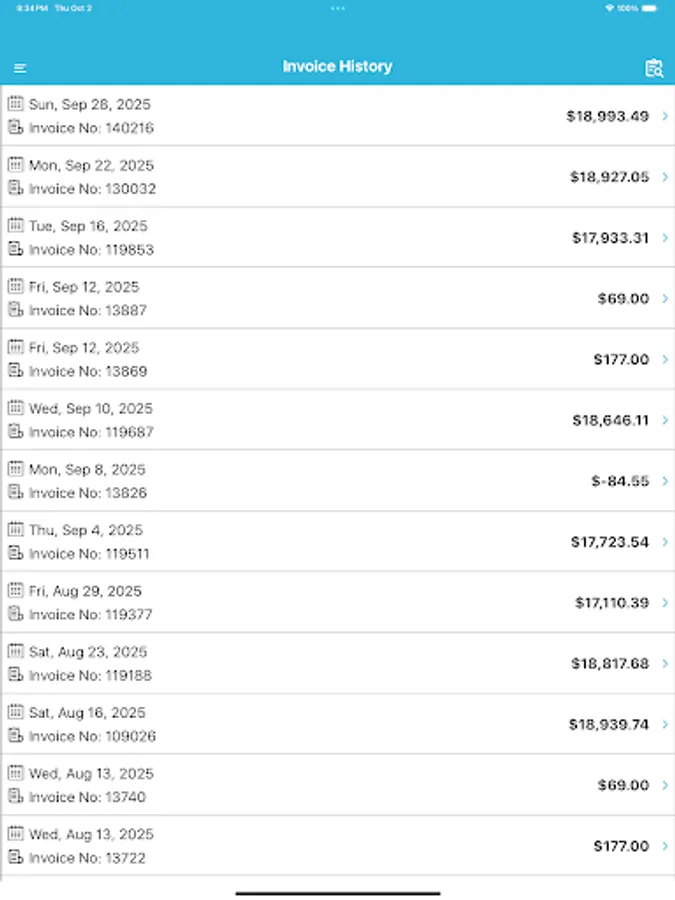
Task: Click the calendar icon on the Sep 28 row
Action: (15, 104)
